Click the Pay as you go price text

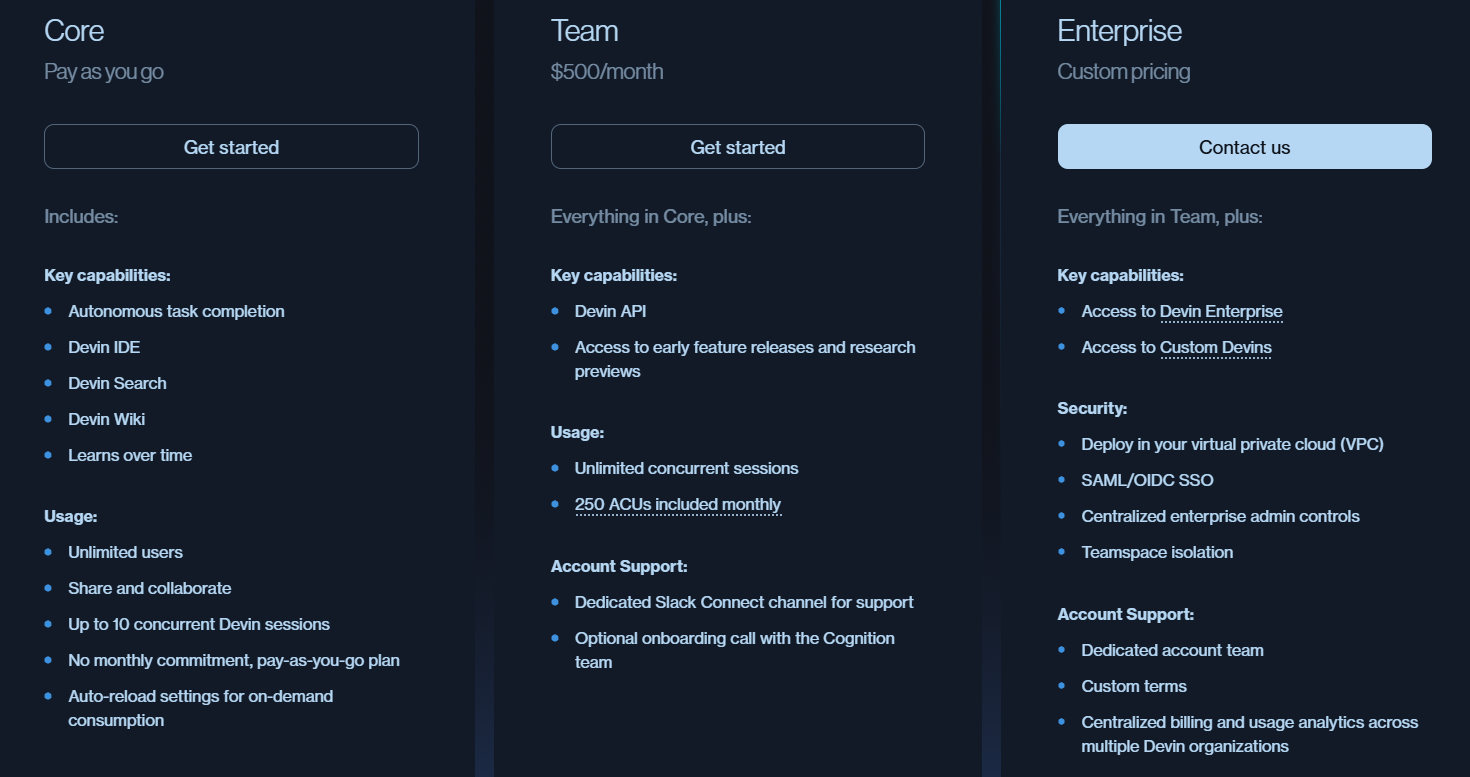104,72
